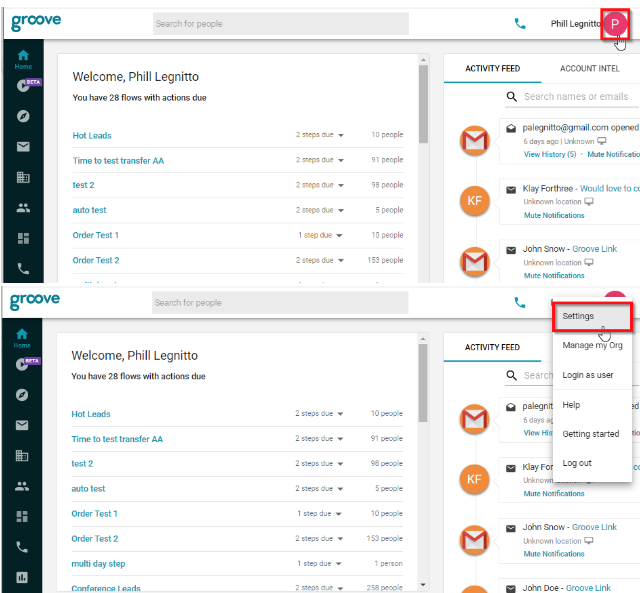640x593 pixels.
Task: Expand multi day step's step due arrow
Action: pyautogui.click(x=338, y=564)
